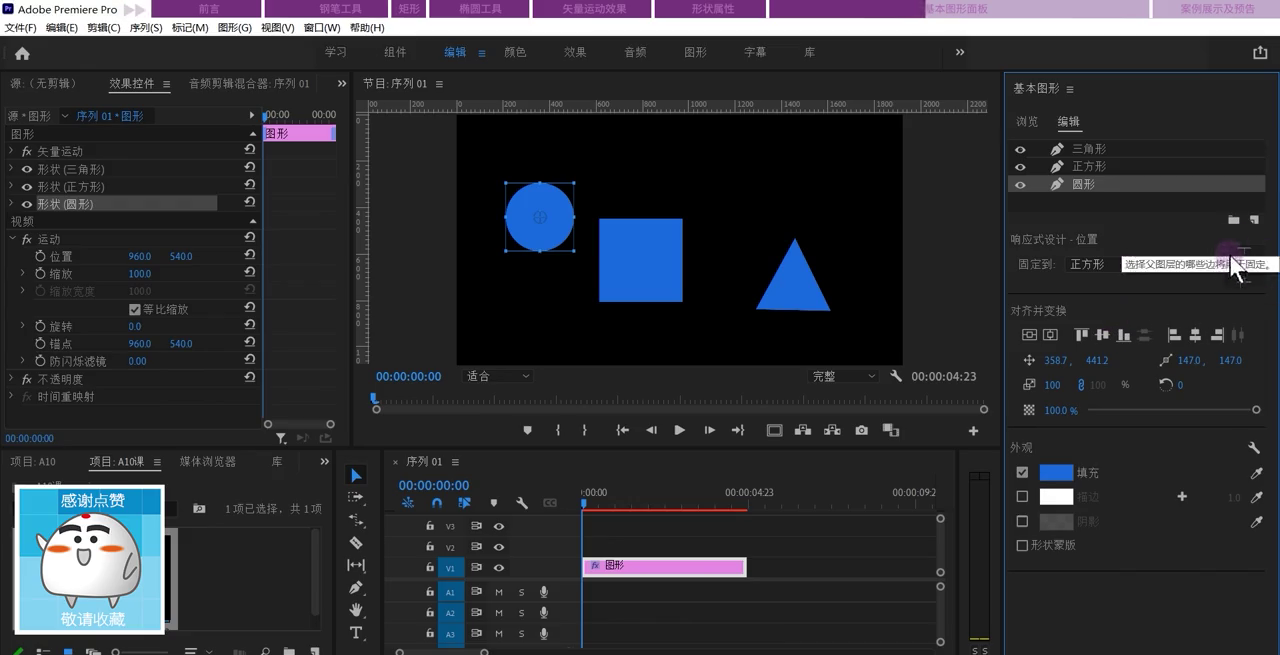The image size is (1280, 655).
Task: Show more workspaces overflow chevron
Action: [960, 52]
